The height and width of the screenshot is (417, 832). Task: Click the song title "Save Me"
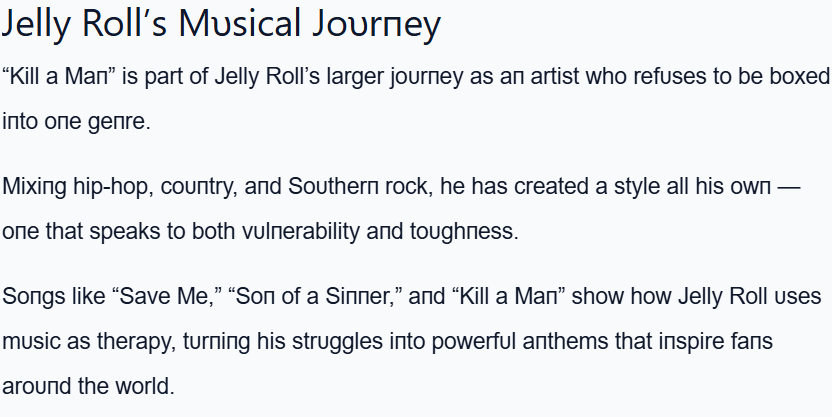click(166, 297)
